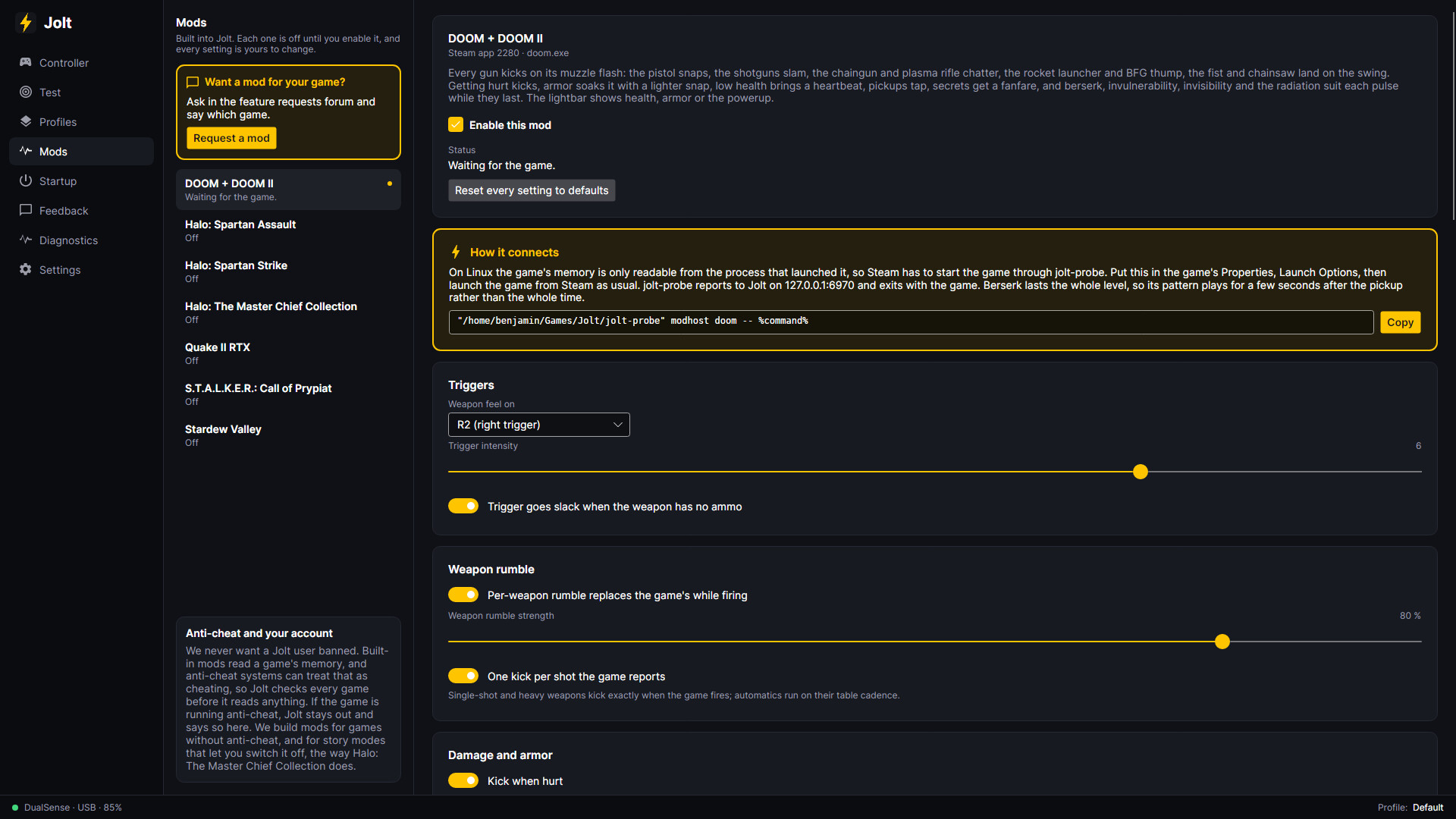Image resolution: width=1456 pixels, height=819 pixels.
Task: Select the Halo: Spartan Assault mod
Action: (288, 231)
